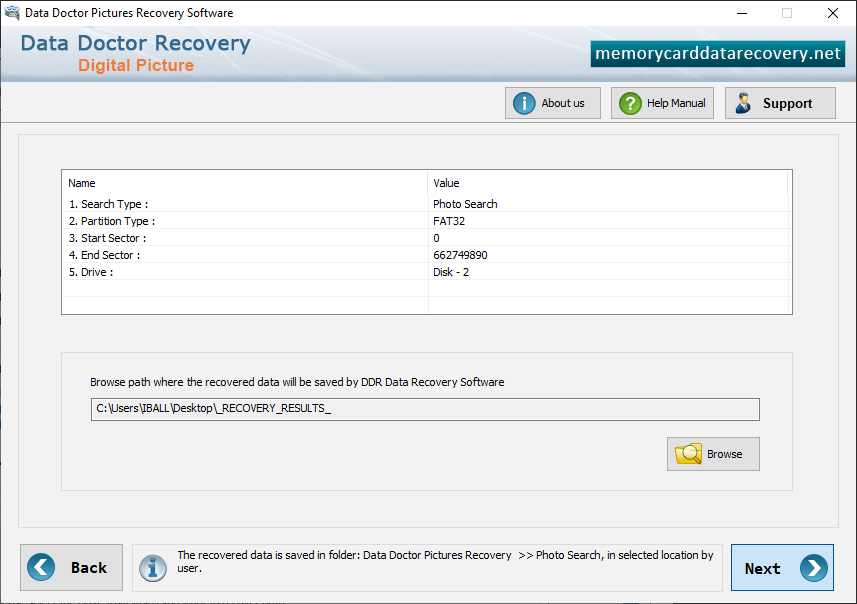
Task: Select the '3. Start Sector :' row
Action: (x=427, y=238)
